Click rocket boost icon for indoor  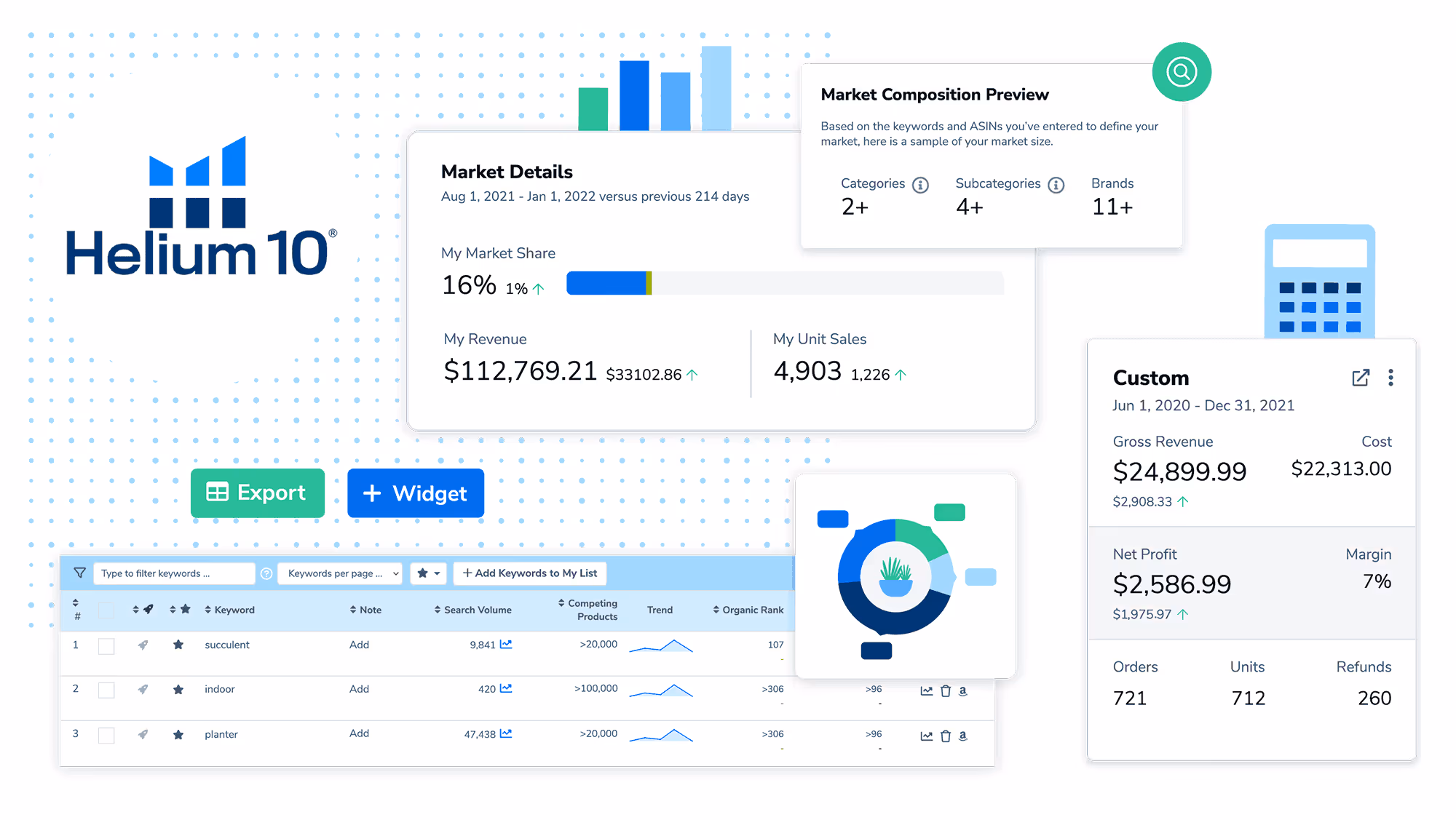[143, 689]
